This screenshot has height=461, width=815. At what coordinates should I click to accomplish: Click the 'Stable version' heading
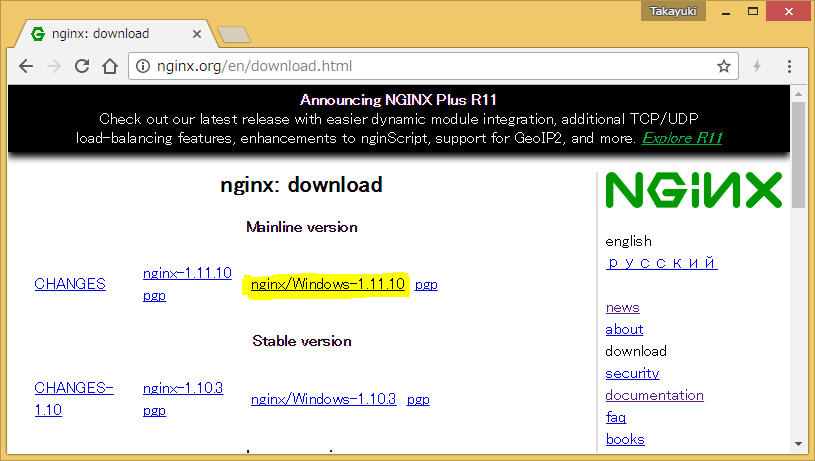pos(301,341)
